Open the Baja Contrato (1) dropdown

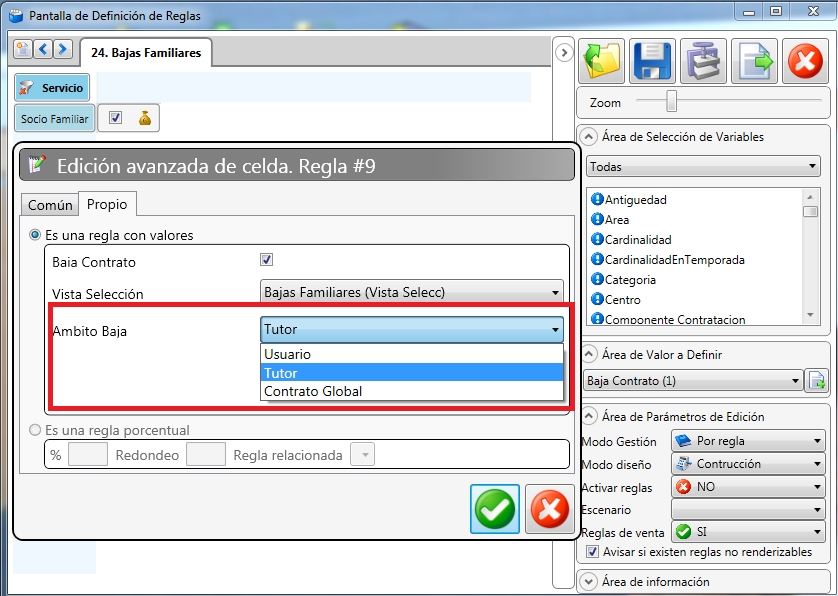(x=693, y=381)
